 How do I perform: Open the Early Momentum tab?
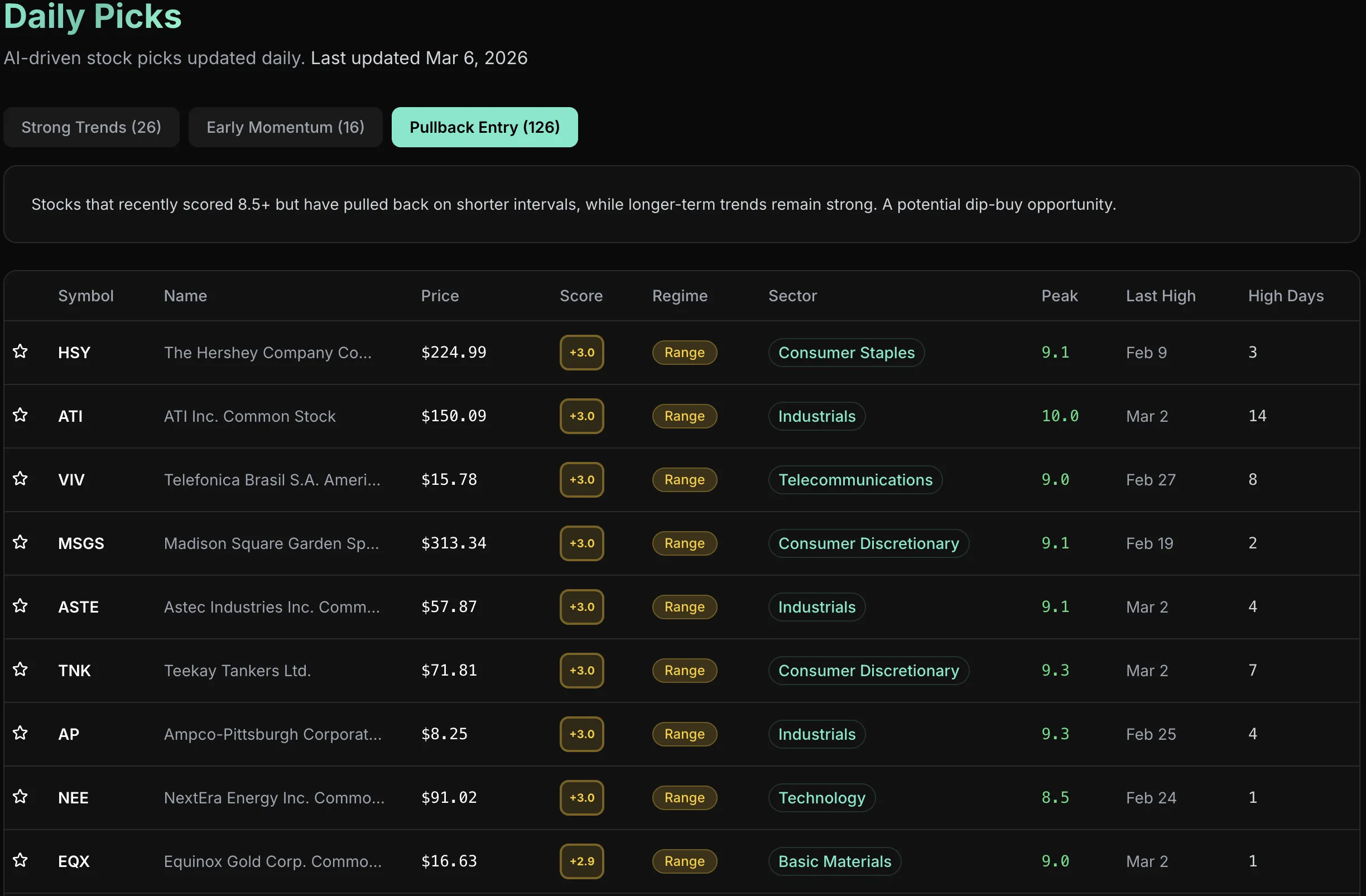pos(285,127)
